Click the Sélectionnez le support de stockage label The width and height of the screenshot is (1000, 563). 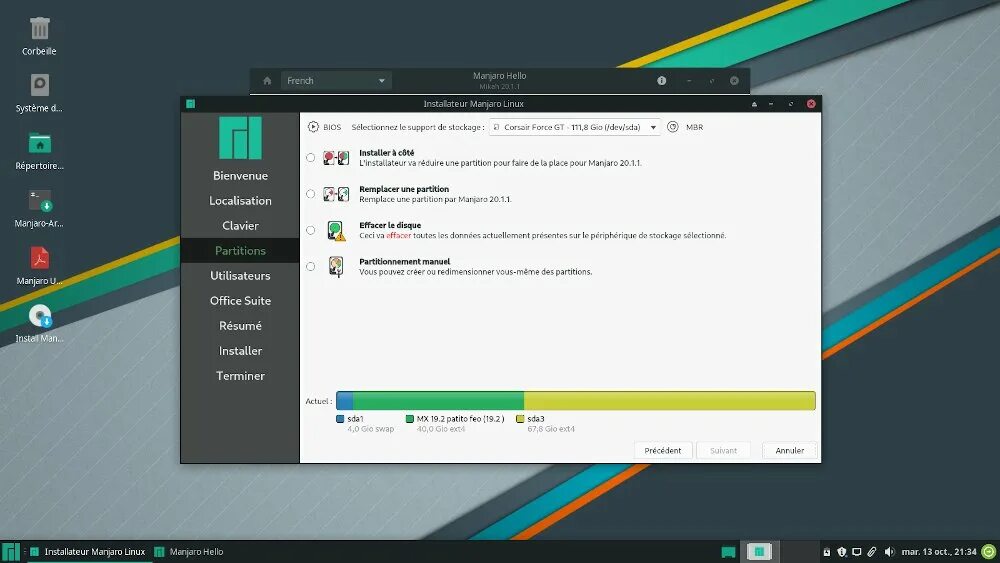[418, 127]
